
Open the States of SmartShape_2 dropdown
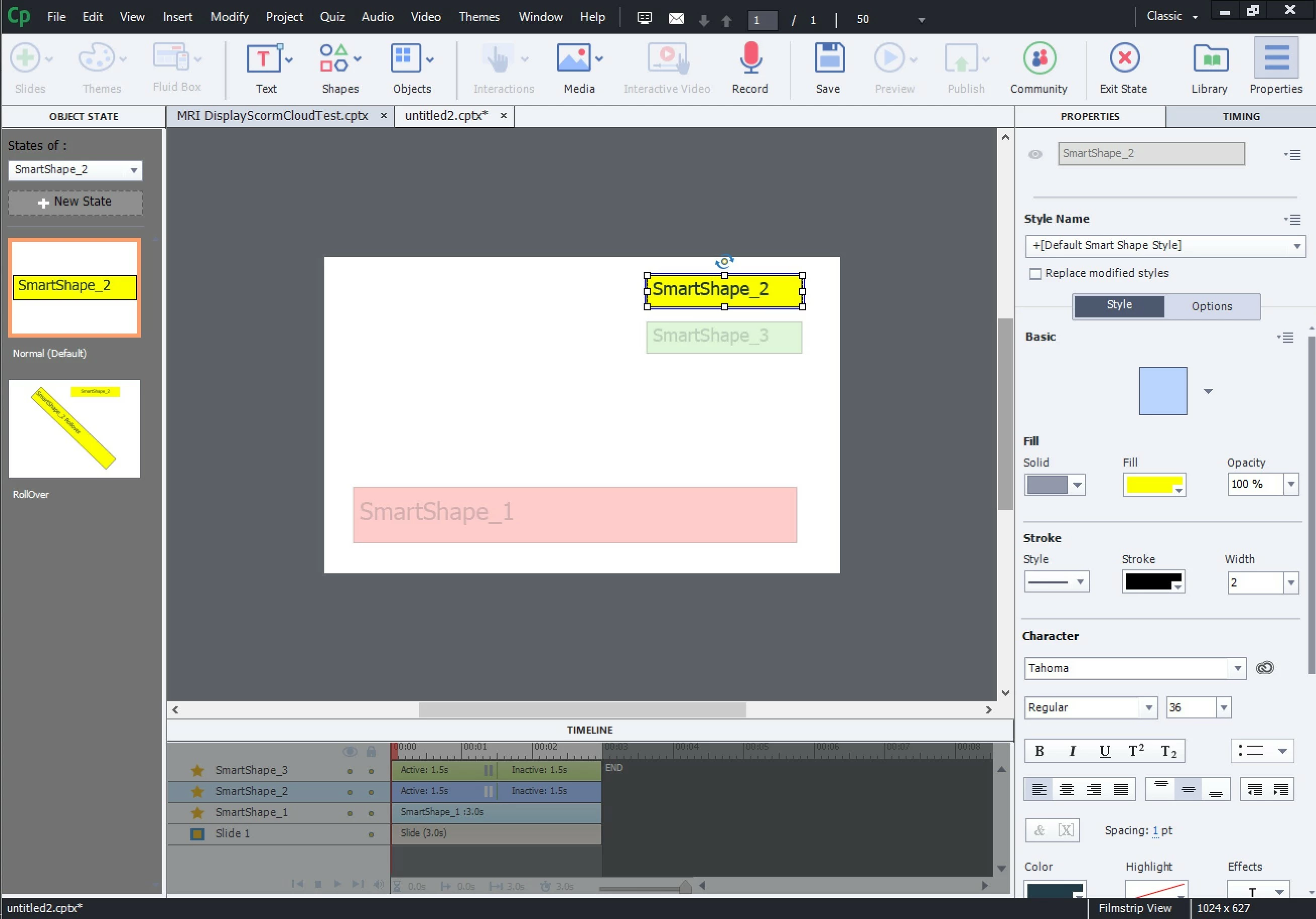pyautogui.click(x=133, y=170)
